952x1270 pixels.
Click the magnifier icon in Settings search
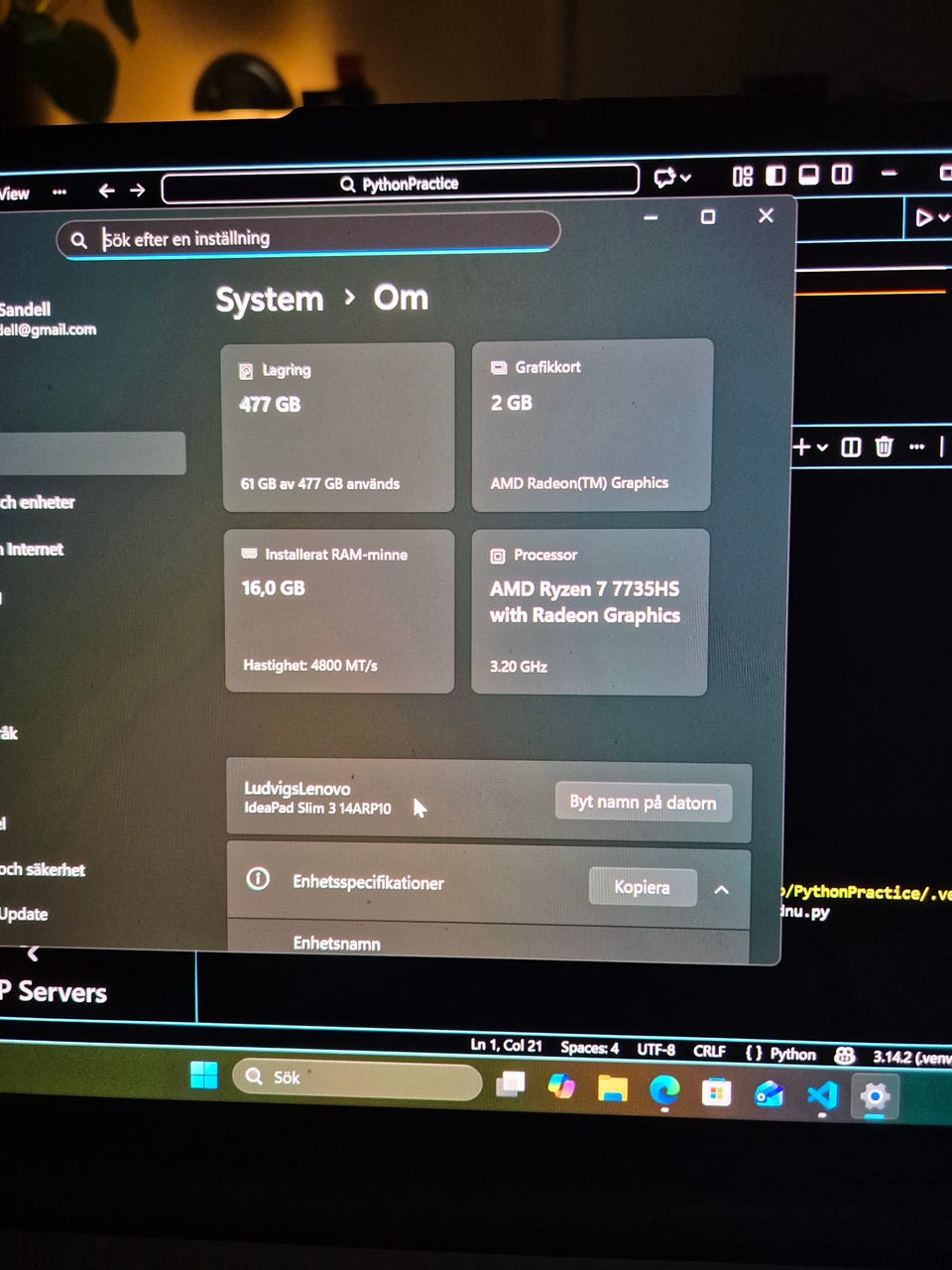pyautogui.click(x=79, y=240)
